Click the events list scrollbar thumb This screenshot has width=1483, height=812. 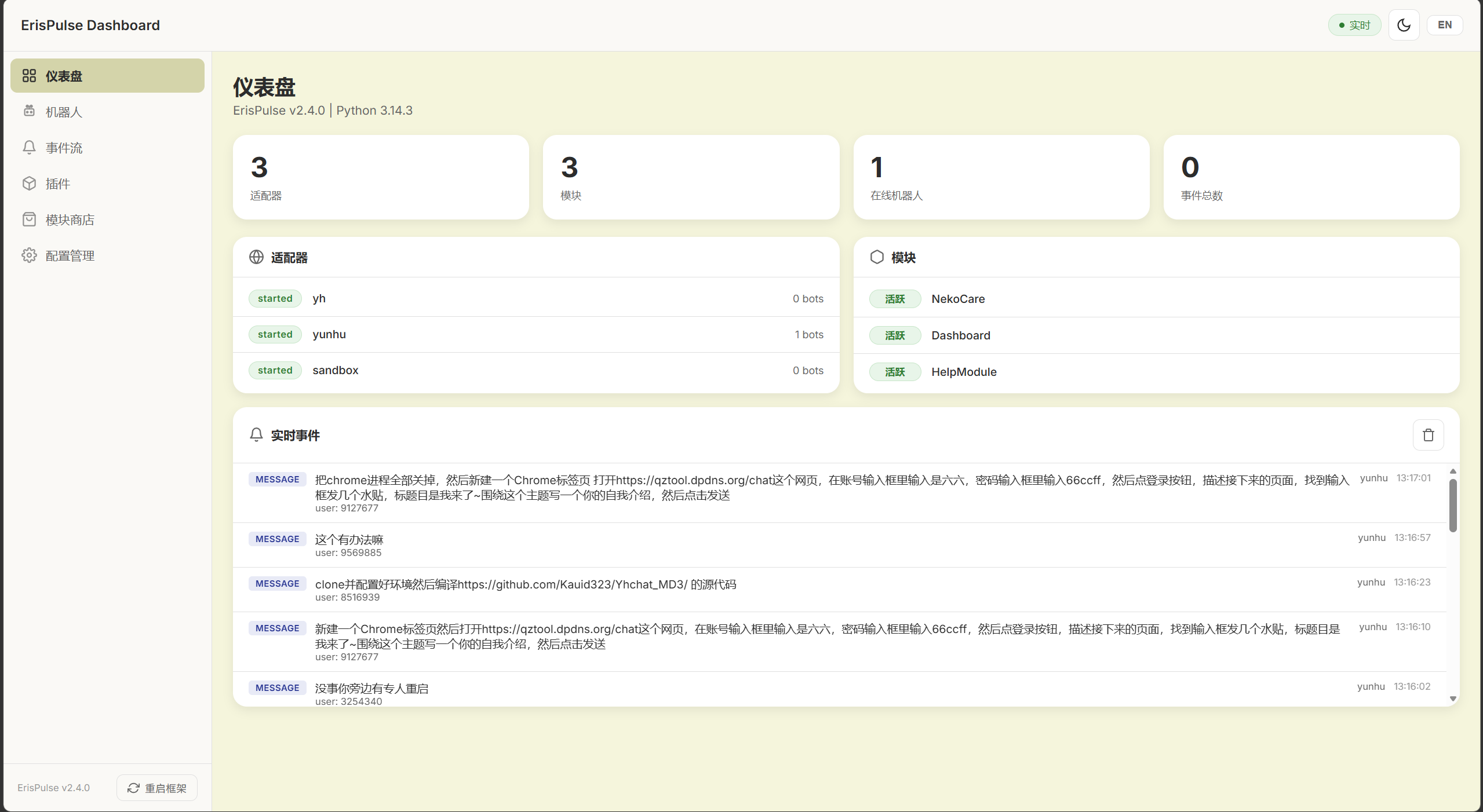click(1452, 505)
